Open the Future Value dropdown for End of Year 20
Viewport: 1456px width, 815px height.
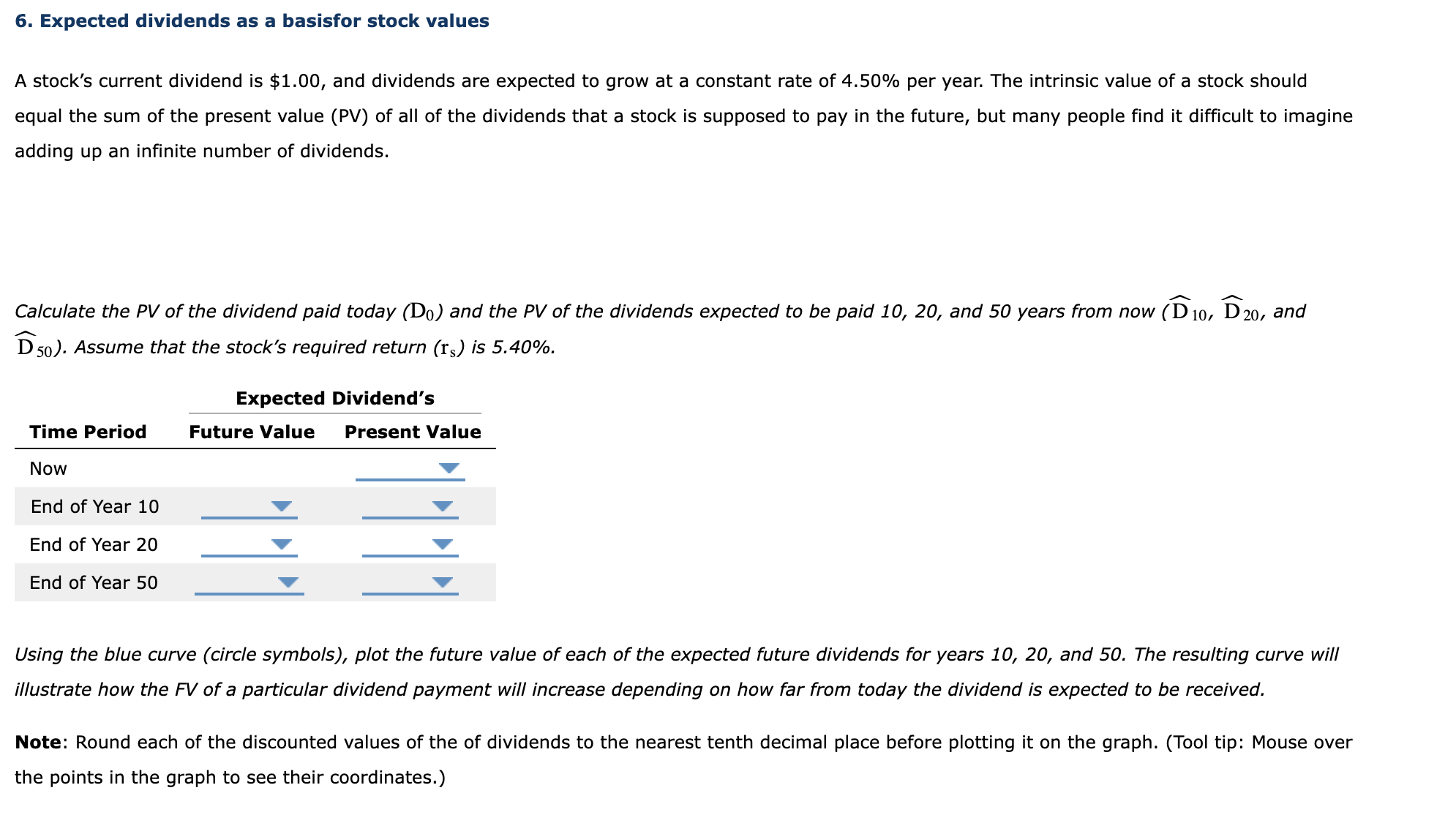282,542
